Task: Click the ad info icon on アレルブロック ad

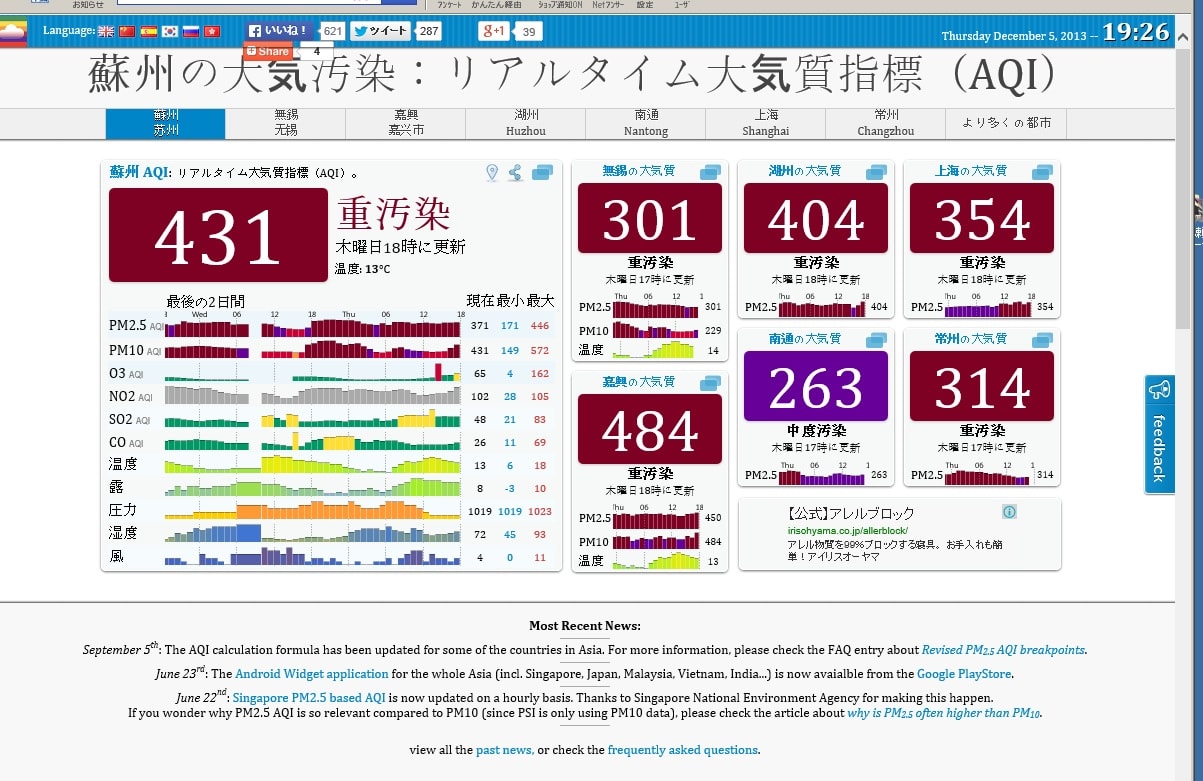Action: pos(1009,512)
